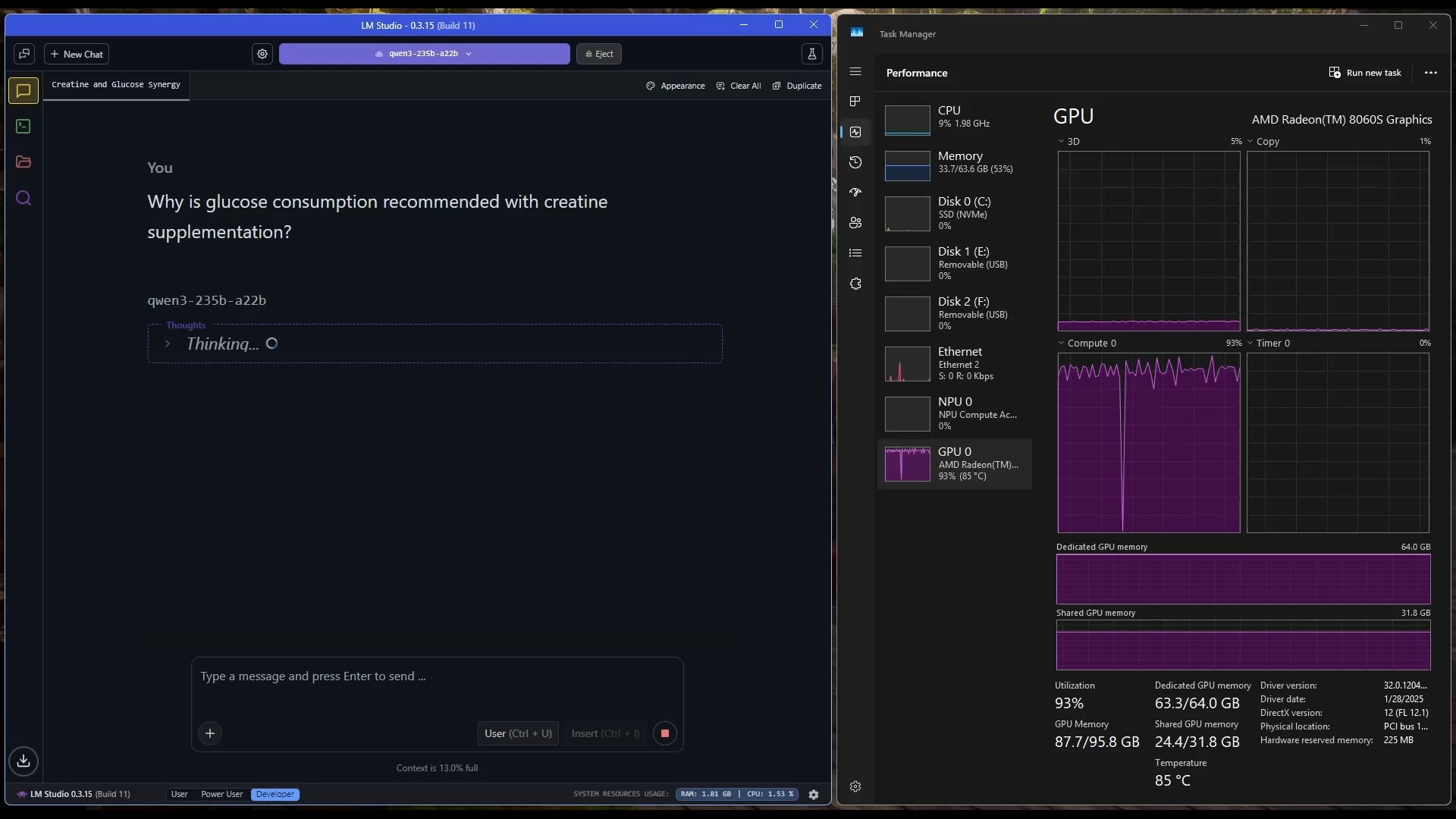Select Ethernet in performance list

click(x=955, y=364)
